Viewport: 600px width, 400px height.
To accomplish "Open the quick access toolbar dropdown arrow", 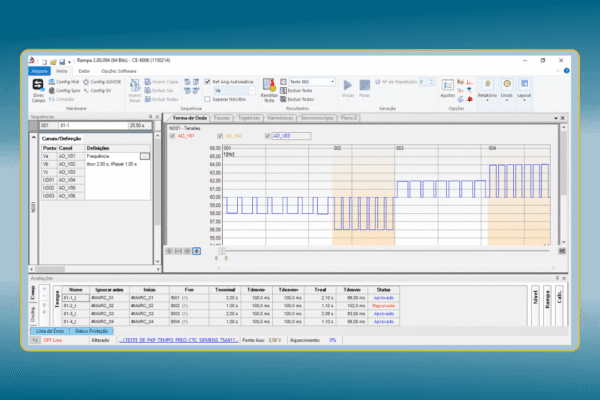I will (69, 62).
